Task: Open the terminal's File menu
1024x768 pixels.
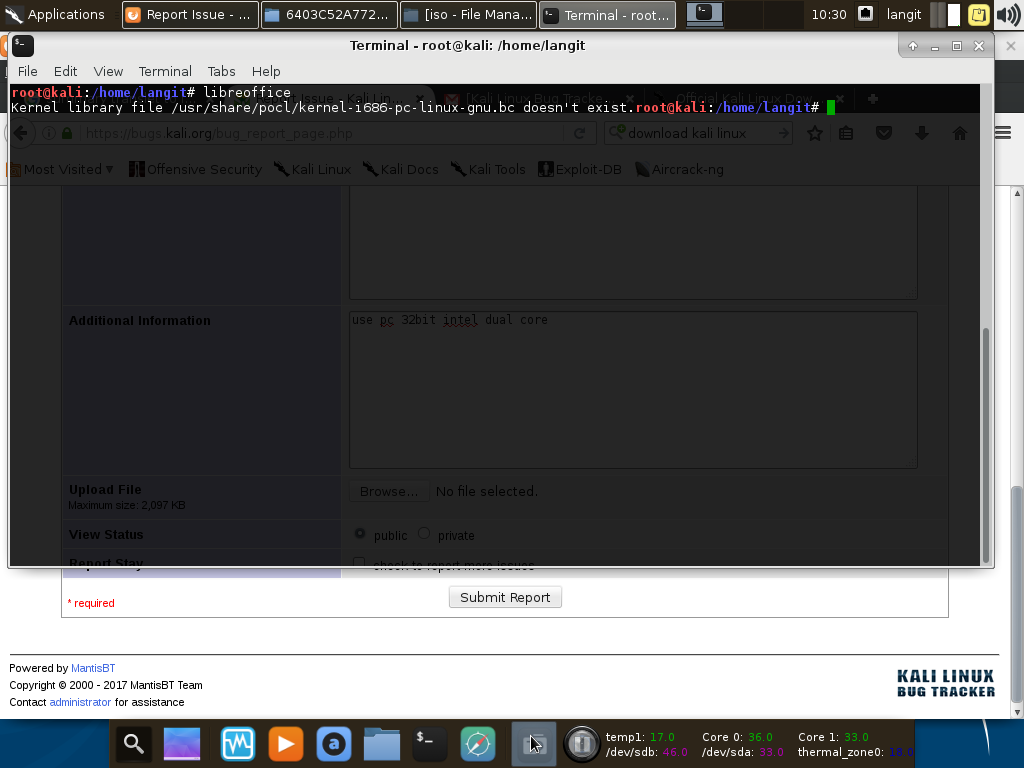Action: [x=28, y=71]
